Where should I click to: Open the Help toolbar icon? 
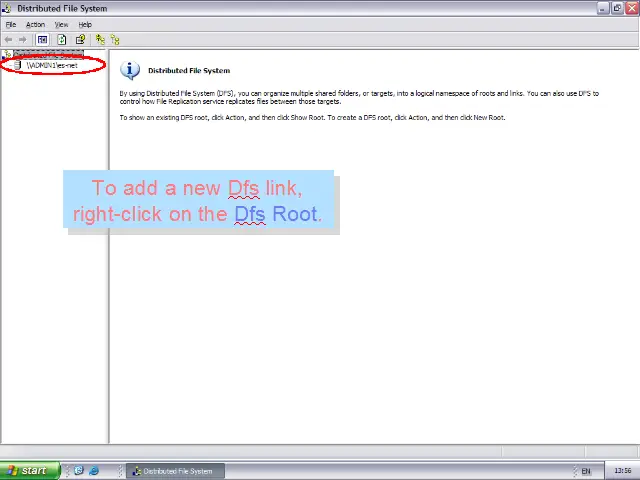click(80, 40)
